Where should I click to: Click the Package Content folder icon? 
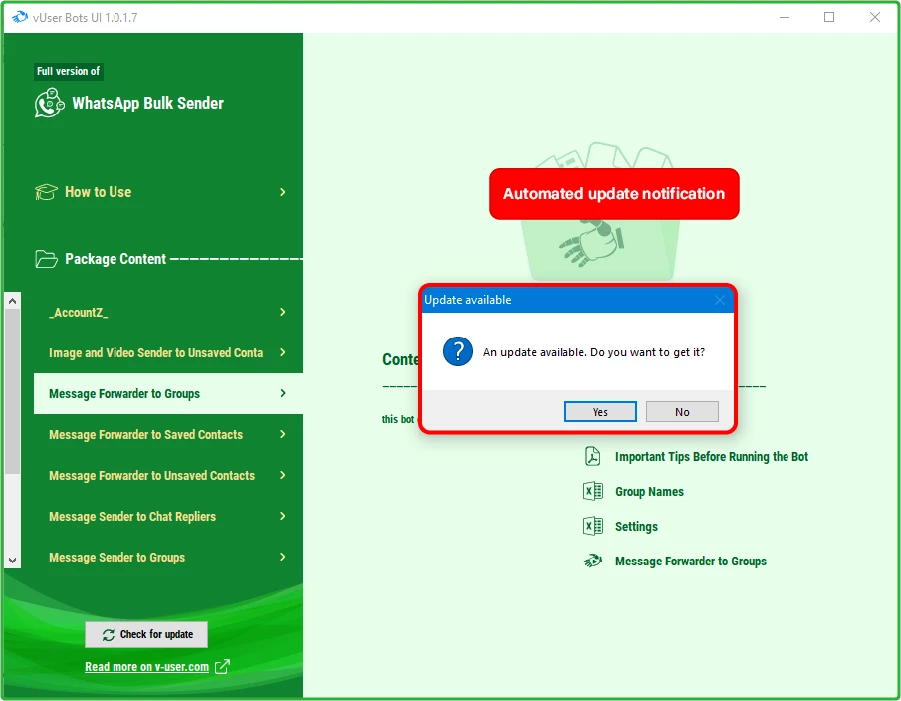[x=46, y=259]
